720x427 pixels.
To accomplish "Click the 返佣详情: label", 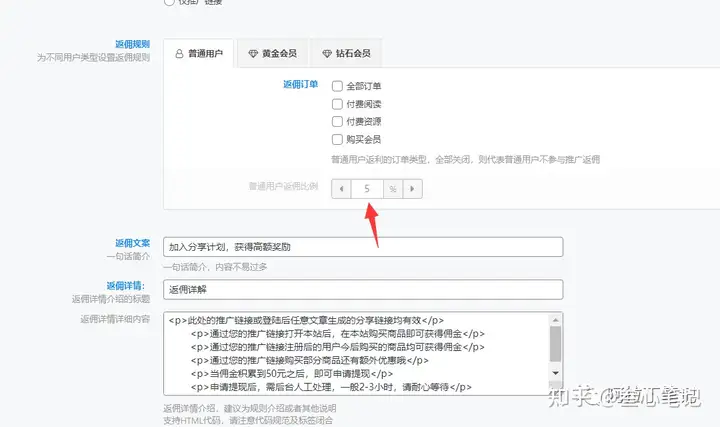I will 126,286.
